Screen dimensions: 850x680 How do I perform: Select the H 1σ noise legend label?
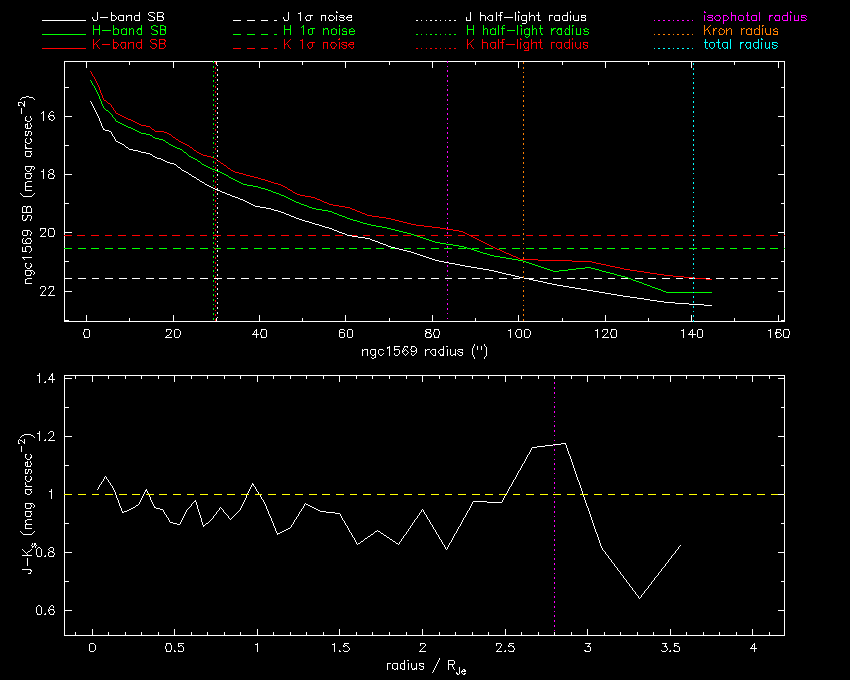(318, 32)
